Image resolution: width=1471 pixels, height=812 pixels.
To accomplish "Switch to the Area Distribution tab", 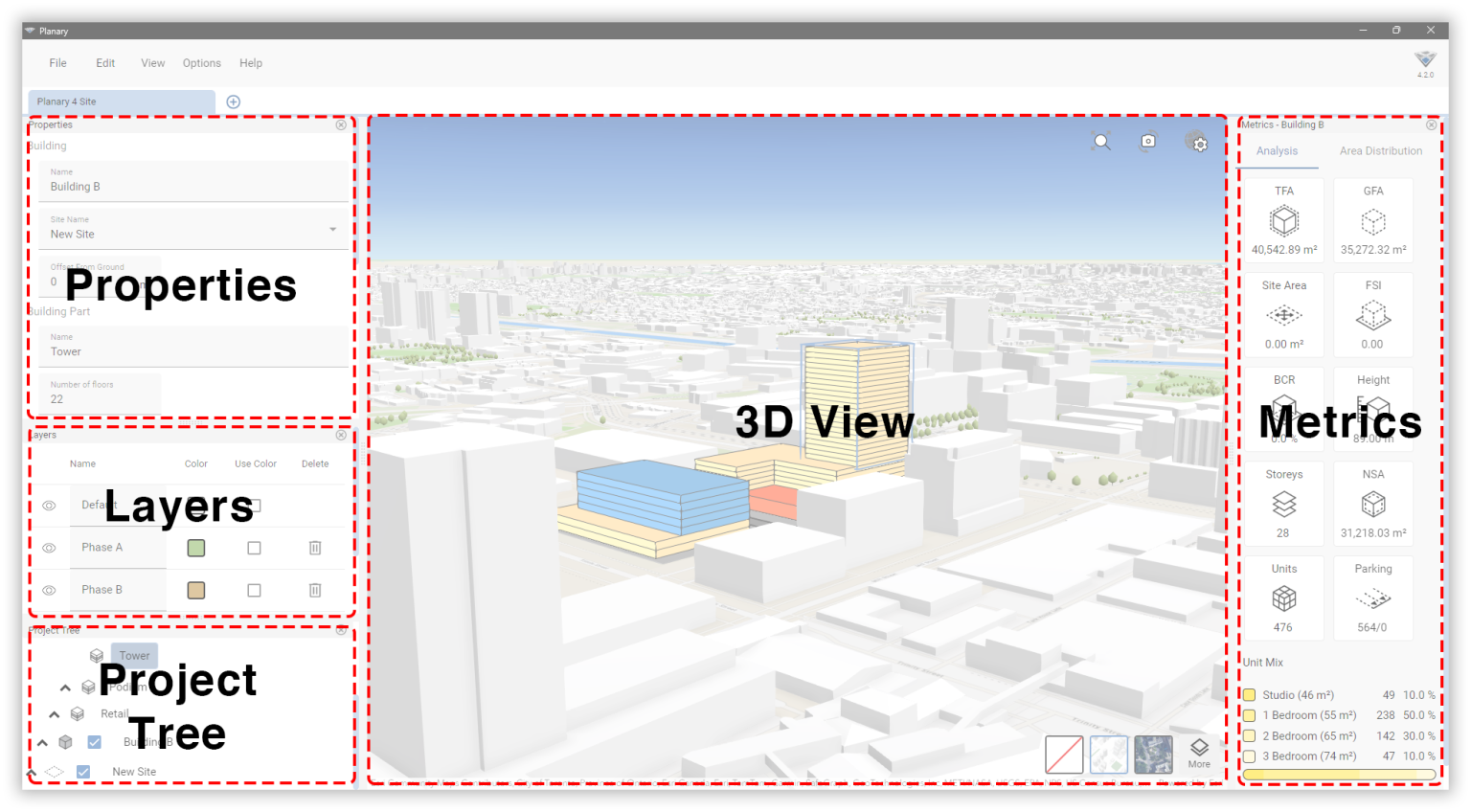I will pos(1380,150).
